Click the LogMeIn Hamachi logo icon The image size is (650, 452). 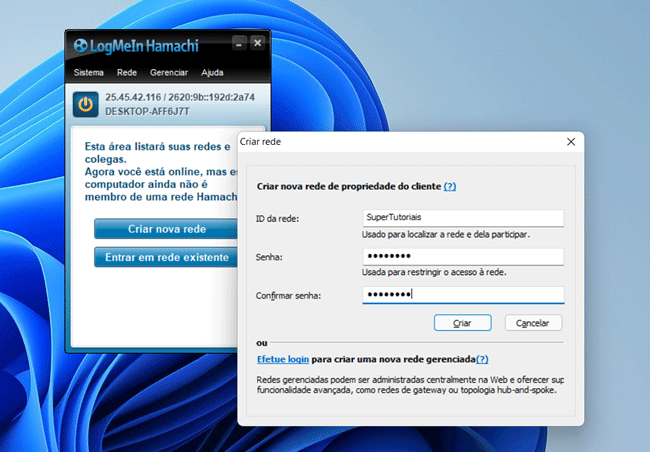pos(82,44)
